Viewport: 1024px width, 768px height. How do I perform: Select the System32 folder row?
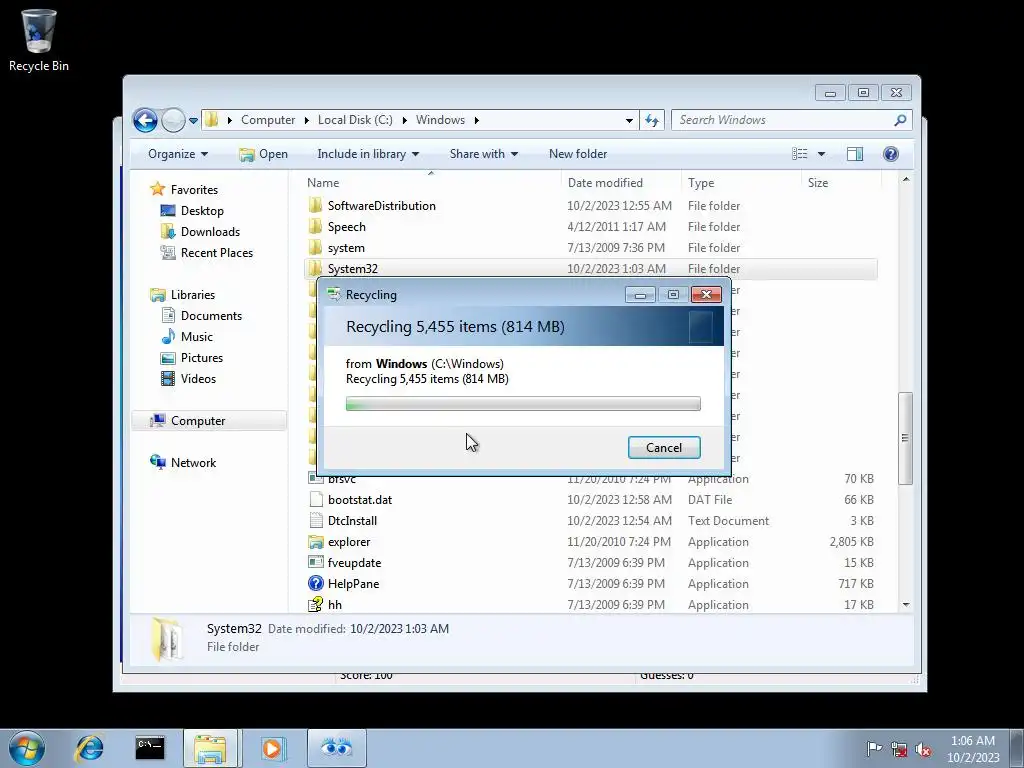pos(590,269)
